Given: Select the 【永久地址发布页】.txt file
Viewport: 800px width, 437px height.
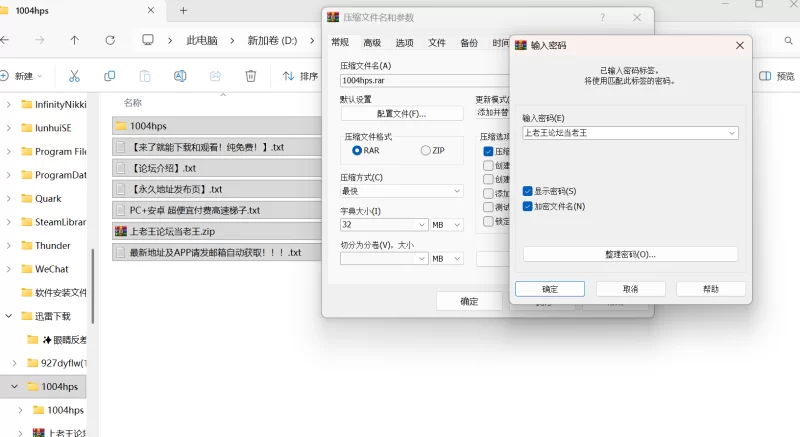Looking at the screenshot, I should (217, 189).
